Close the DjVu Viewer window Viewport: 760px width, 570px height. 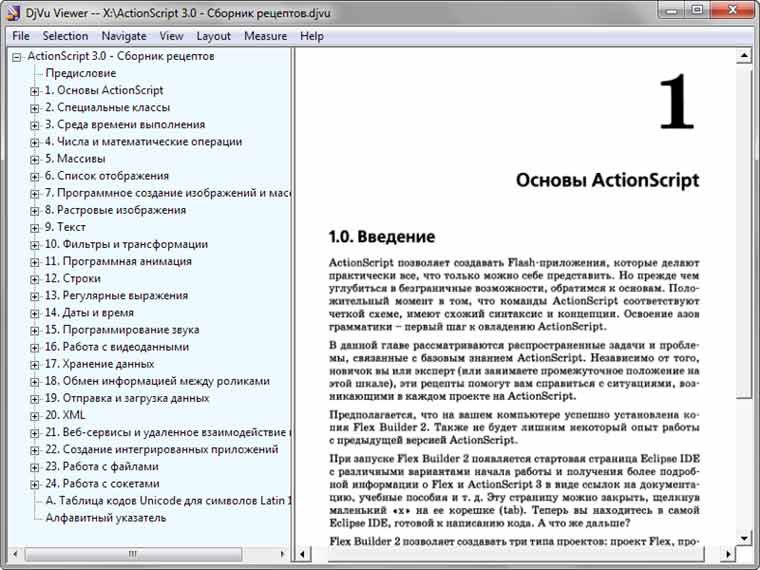coord(732,11)
